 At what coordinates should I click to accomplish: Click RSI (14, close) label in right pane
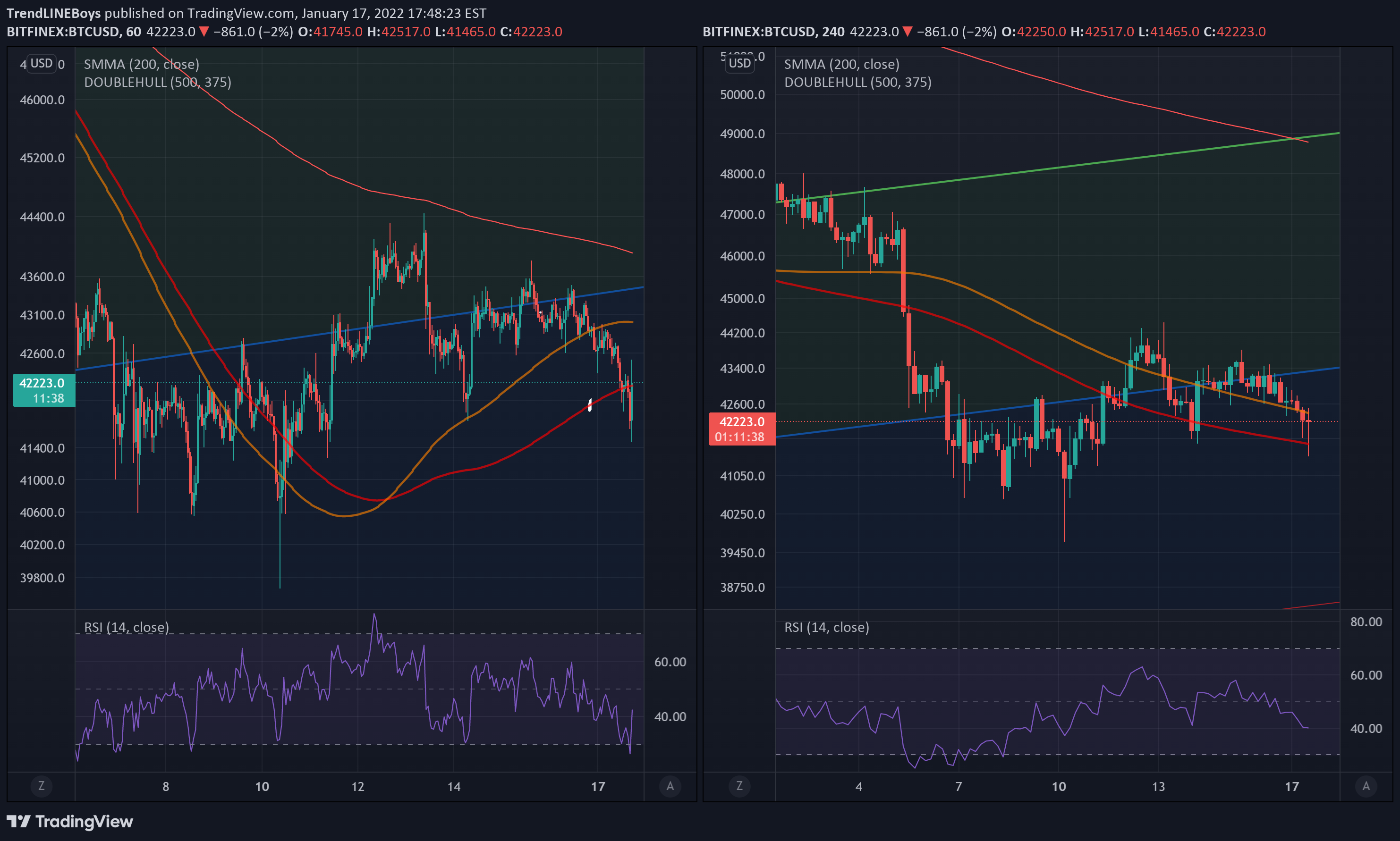click(826, 627)
